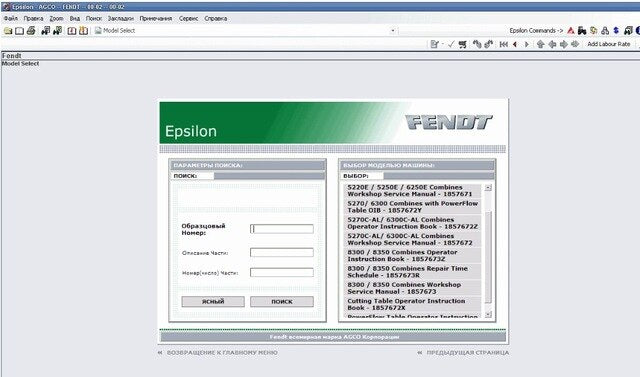Open the dropdown arrow beside notepad icon

coord(442,44)
